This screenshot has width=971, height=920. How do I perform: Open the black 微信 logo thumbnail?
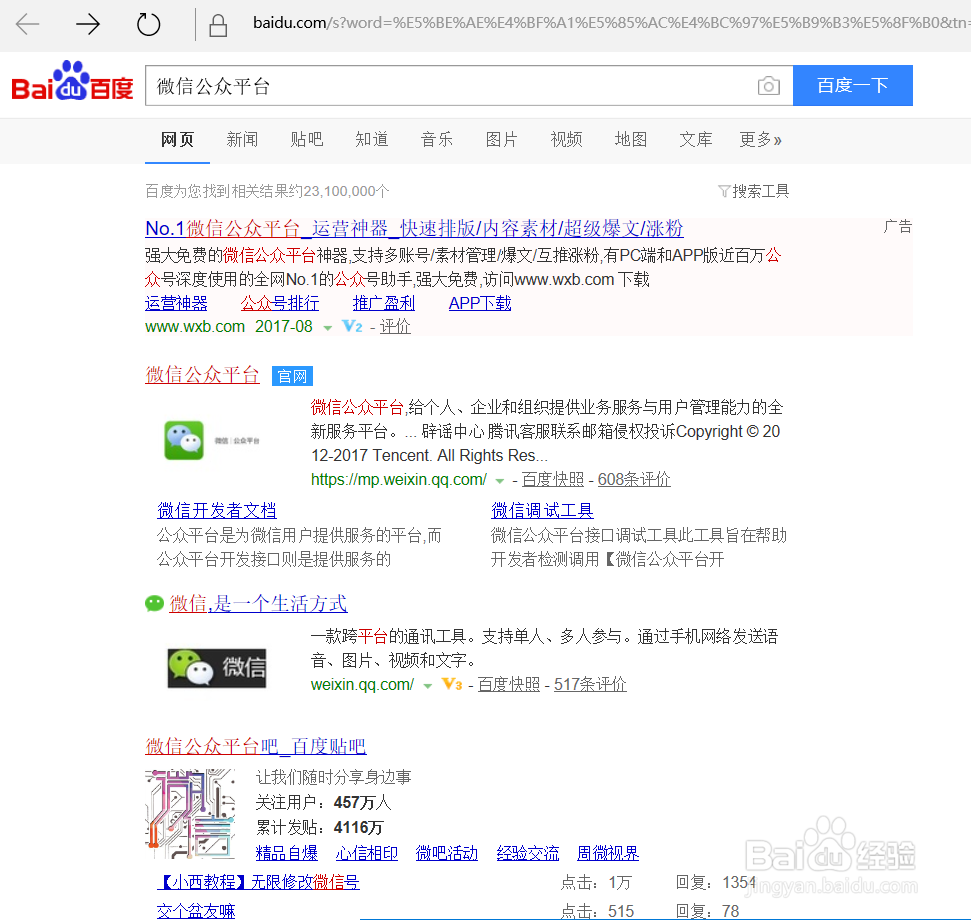217,668
